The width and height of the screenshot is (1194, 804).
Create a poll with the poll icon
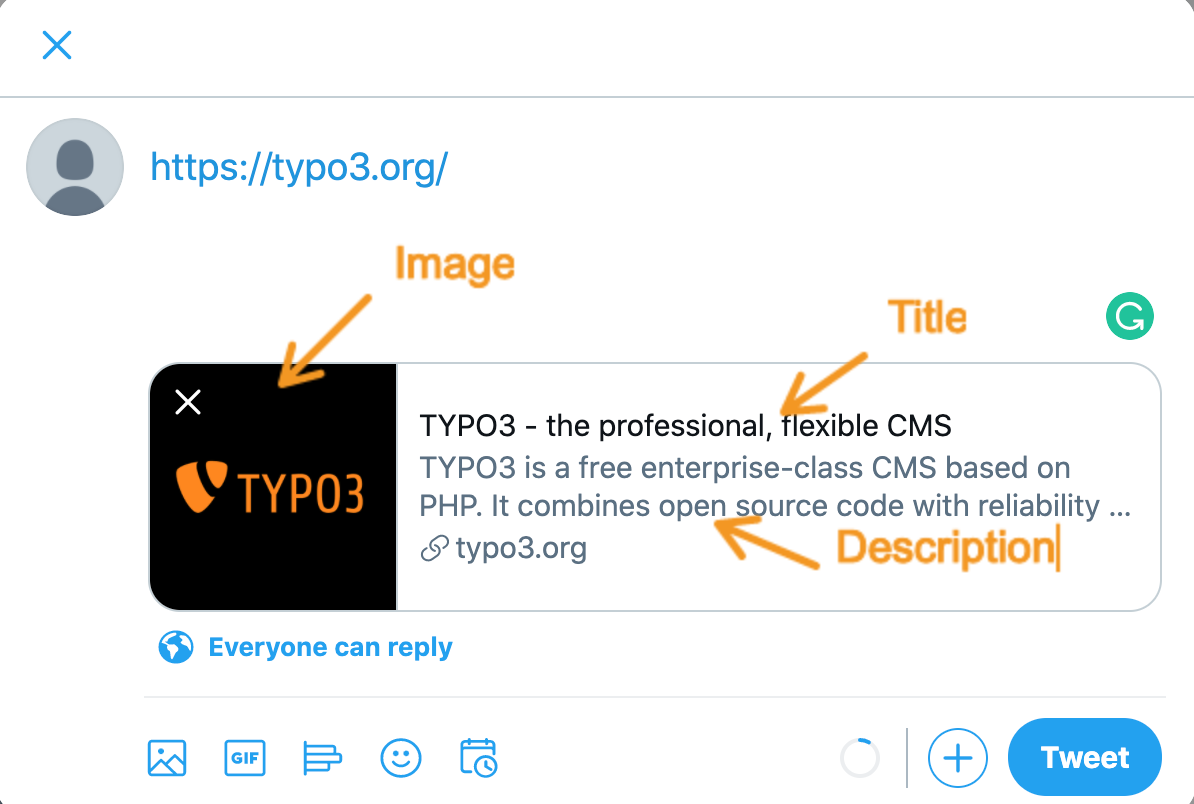(322, 758)
